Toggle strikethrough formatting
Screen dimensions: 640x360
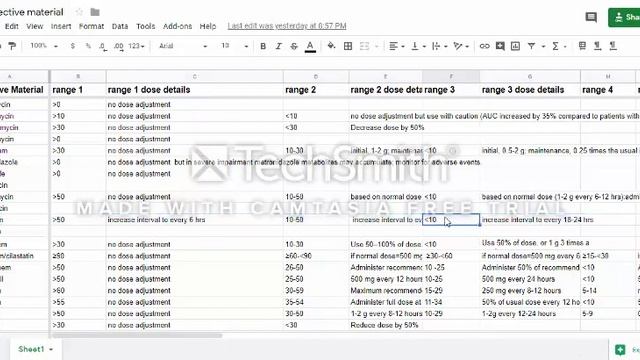(294, 46)
